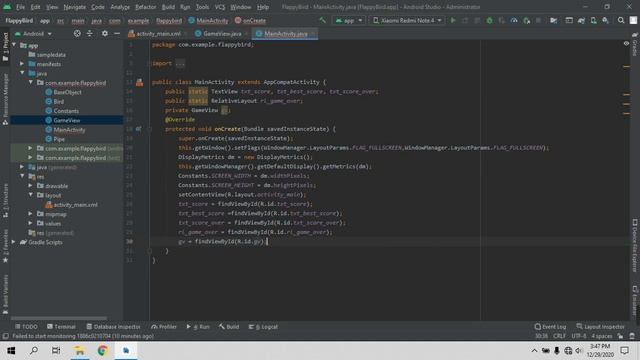Open the Logcat tool window

(x=264, y=327)
